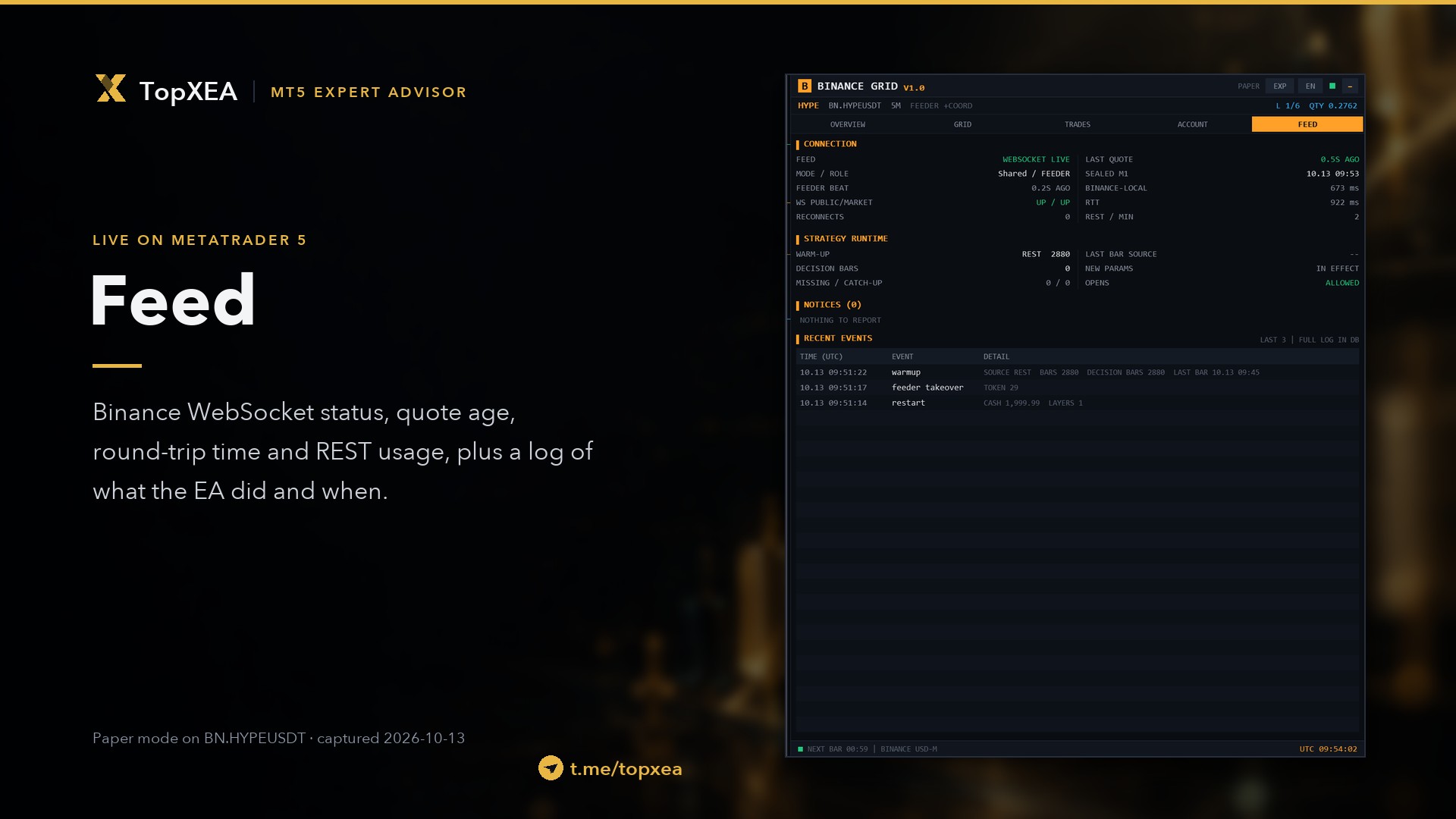Click the 922 ms RTT value
The width and height of the screenshot is (1456, 819).
1345,203
